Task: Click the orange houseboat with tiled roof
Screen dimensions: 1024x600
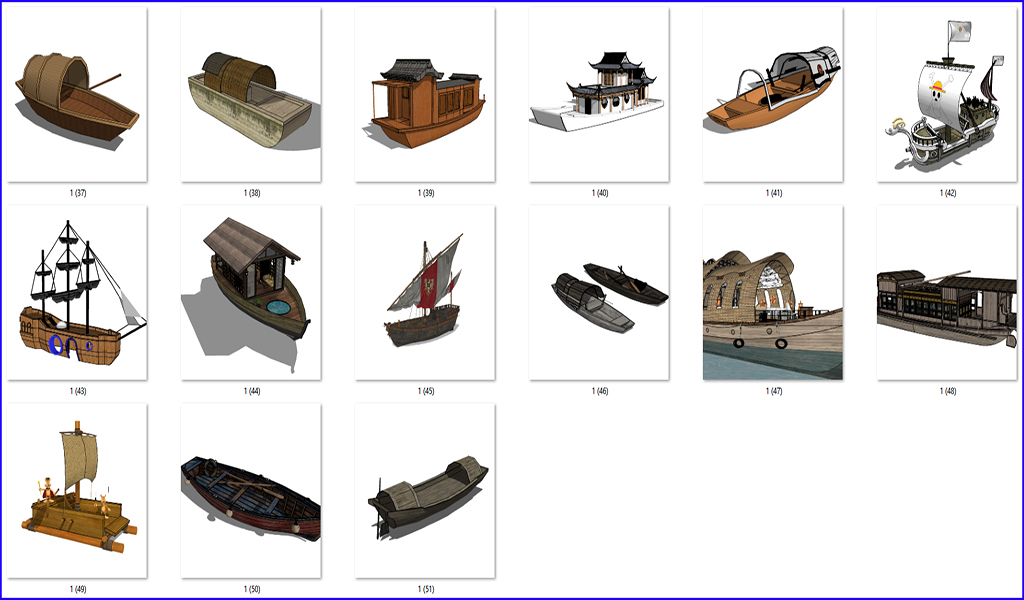Action: [425, 95]
